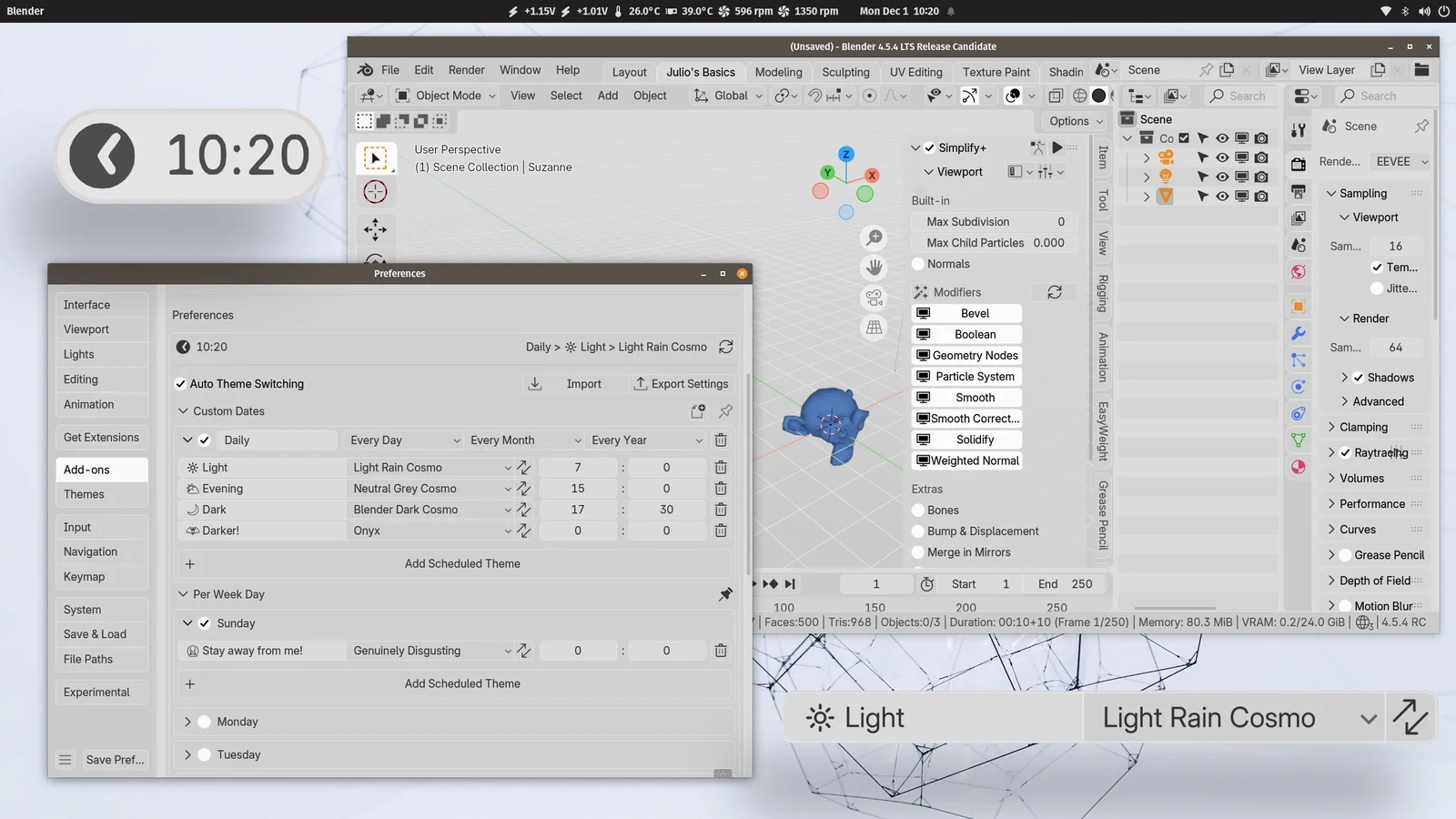Click the light bulb object icon in the outliner
Viewport: 1456px width, 819px height.
[1166, 177]
